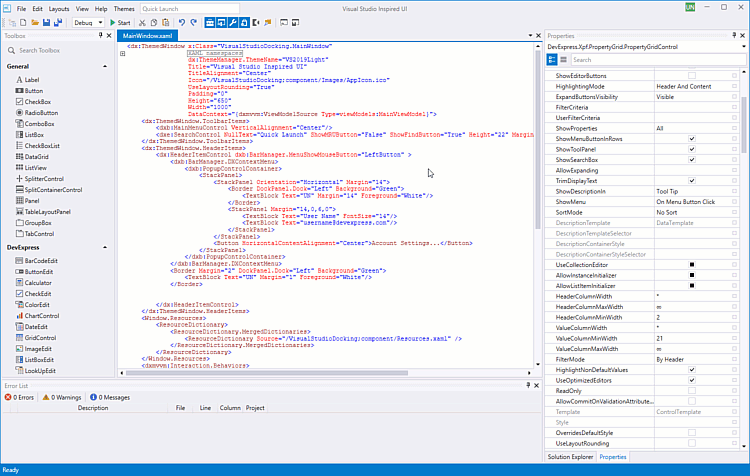Click the Open folder toolbar icon
Screen dimensions: 750x476
click(x=34, y=21)
